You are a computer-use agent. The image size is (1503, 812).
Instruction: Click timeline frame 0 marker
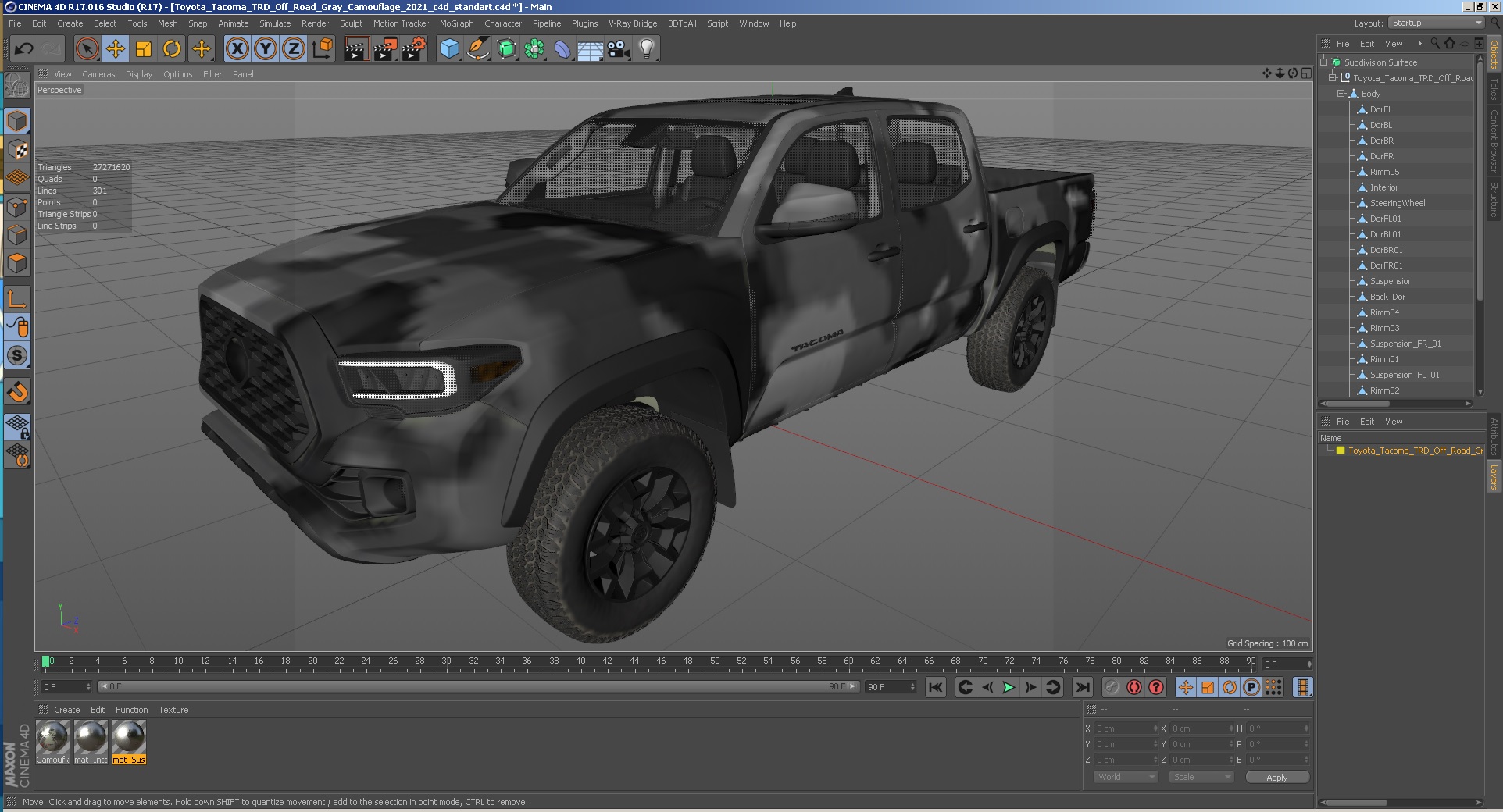(x=46, y=661)
